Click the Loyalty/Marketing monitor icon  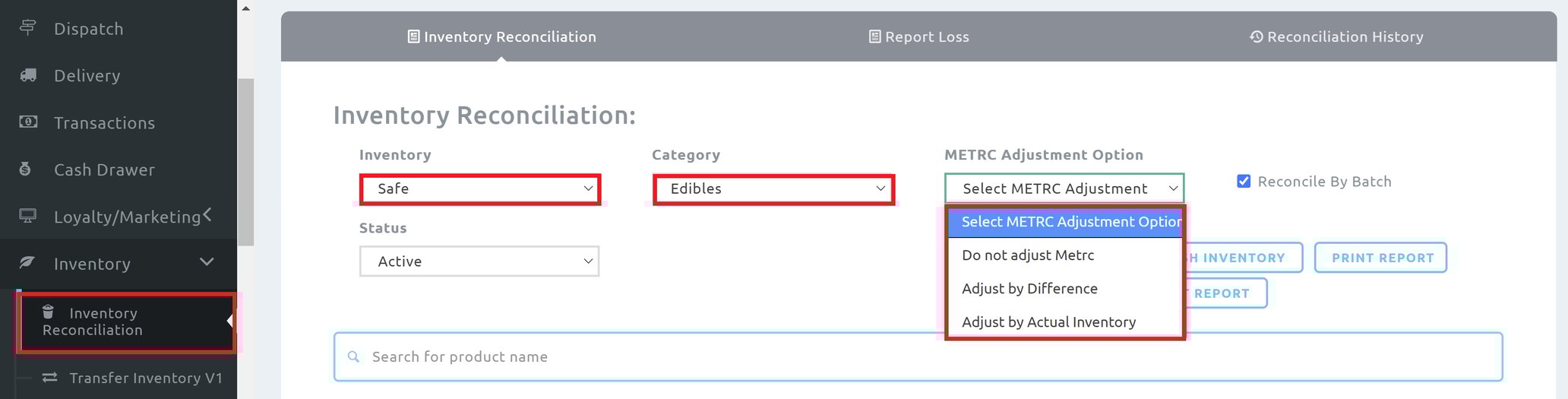tap(28, 216)
